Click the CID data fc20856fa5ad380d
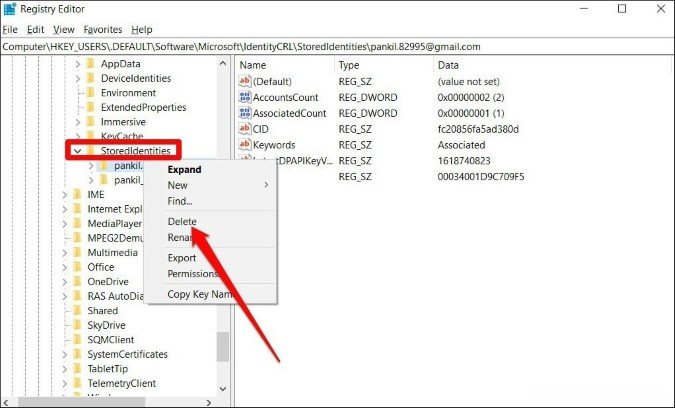The height and width of the screenshot is (408, 675). (478, 129)
